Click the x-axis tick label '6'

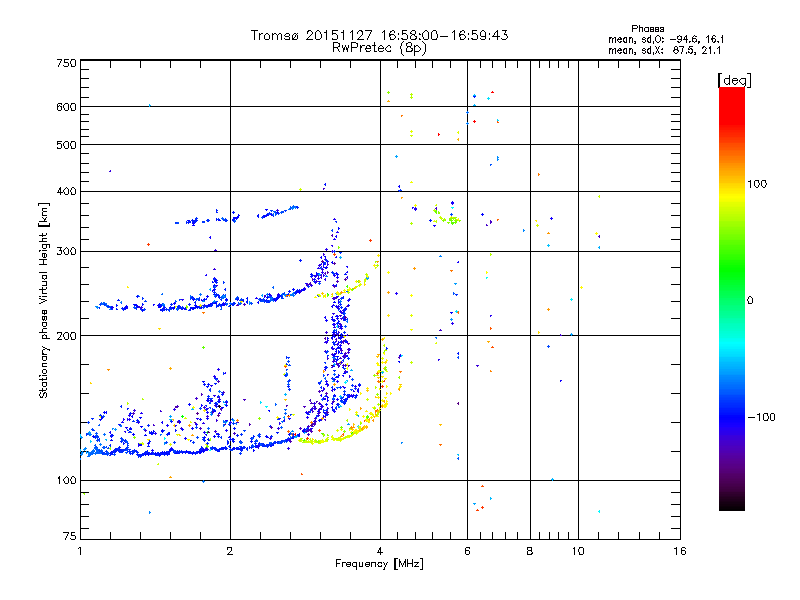(467, 551)
